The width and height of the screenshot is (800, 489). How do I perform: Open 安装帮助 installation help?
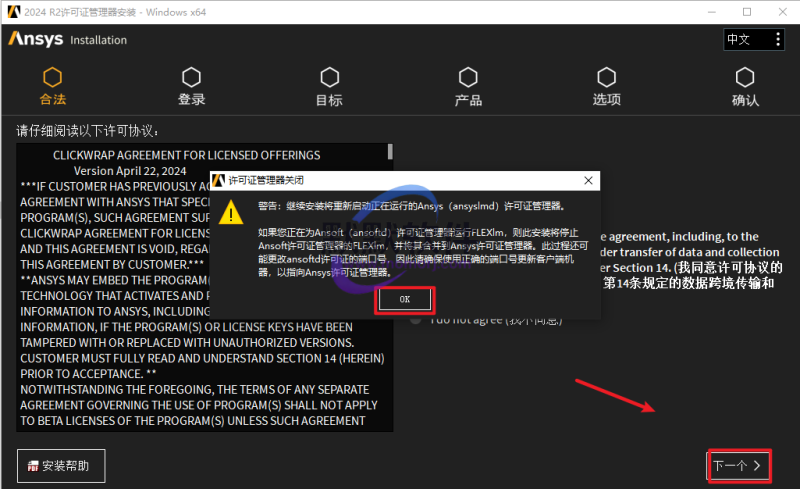pyautogui.click(x=61, y=465)
